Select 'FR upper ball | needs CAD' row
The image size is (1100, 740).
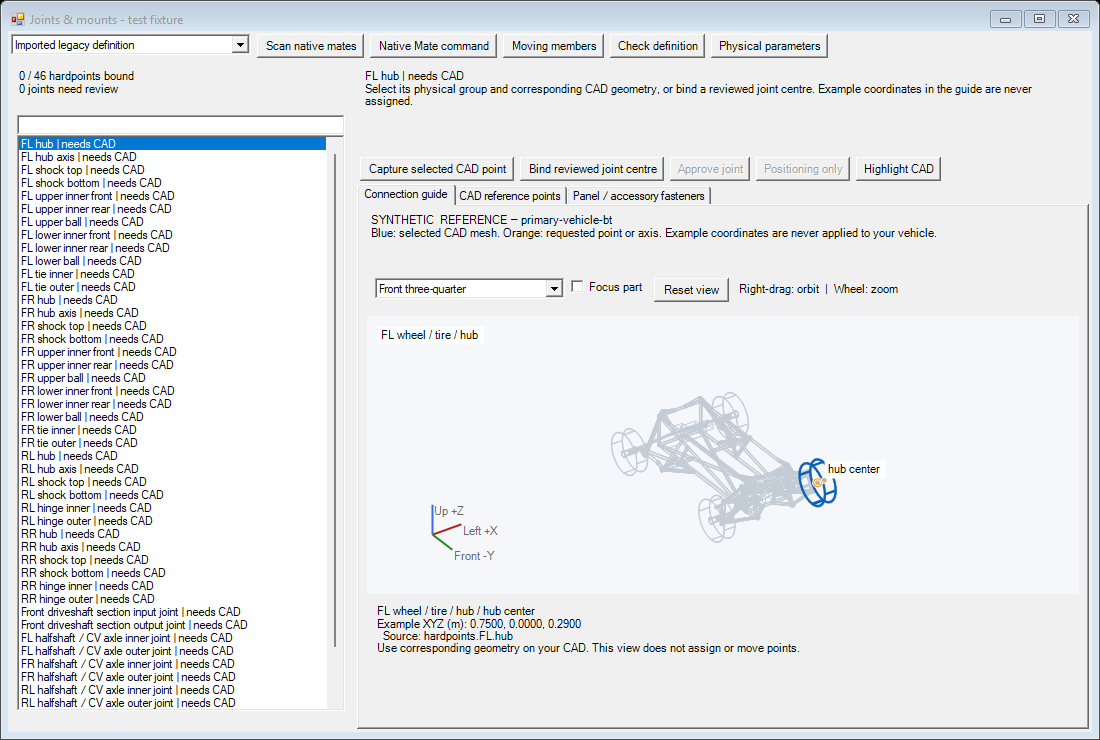(172, 378)
